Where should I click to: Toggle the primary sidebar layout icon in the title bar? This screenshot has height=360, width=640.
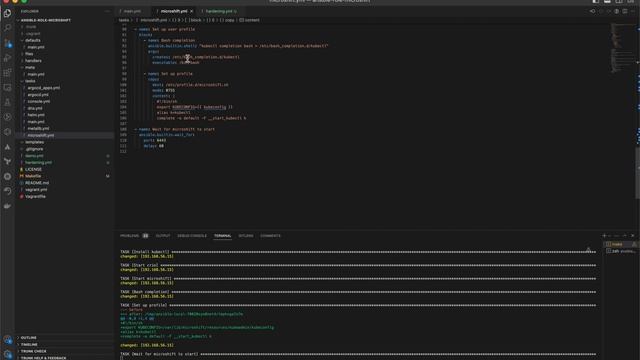pyautogui.click(x=596, y=2)
